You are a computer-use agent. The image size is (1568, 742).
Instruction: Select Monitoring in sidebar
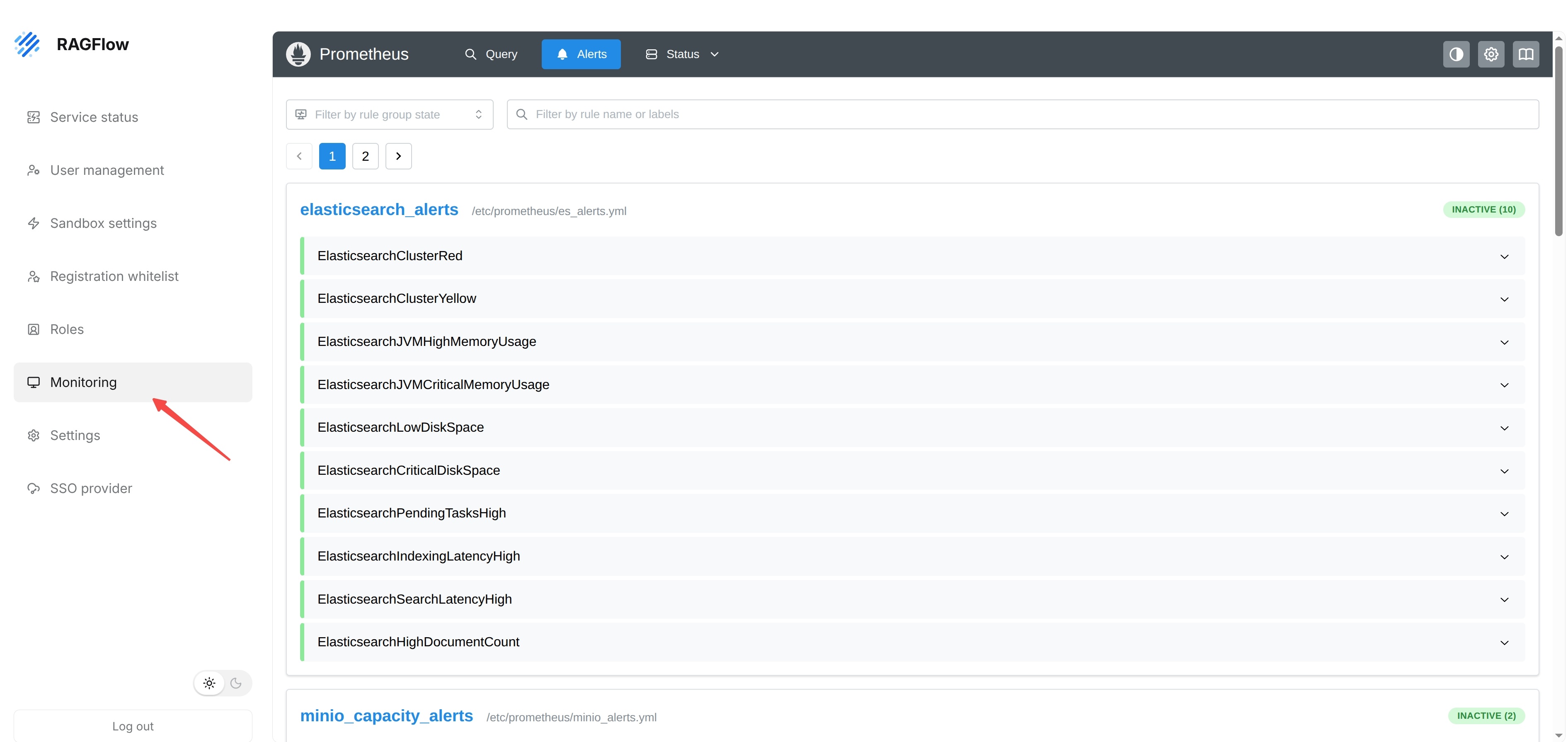(133, 382)
